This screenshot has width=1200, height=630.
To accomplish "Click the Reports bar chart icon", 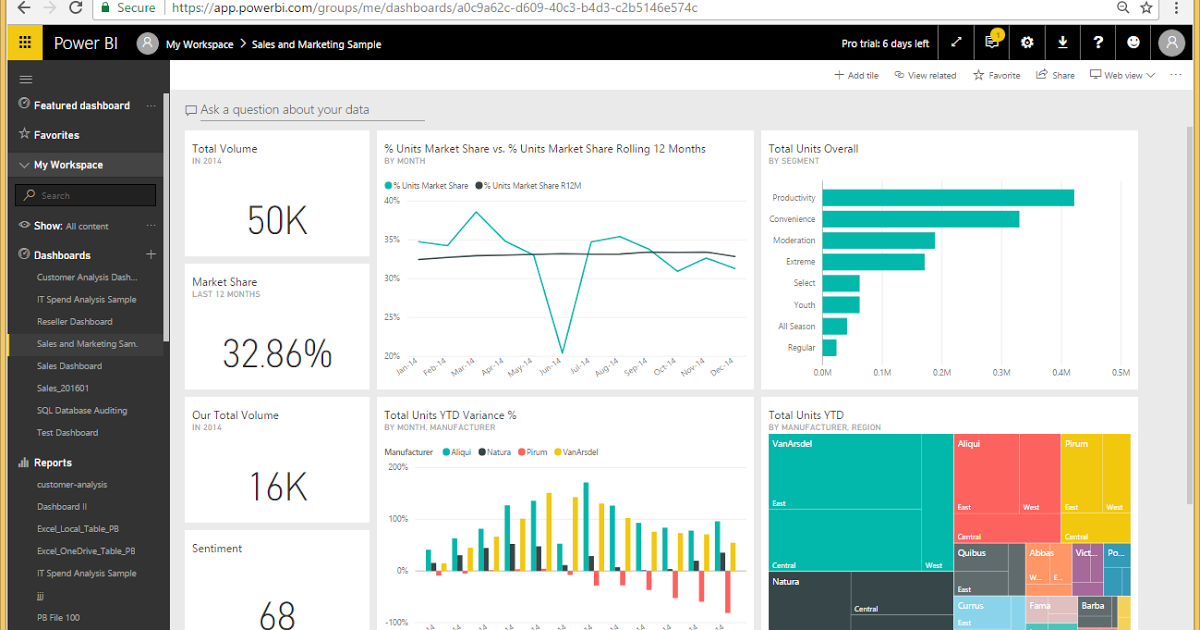I will click(x=25, y=462).
